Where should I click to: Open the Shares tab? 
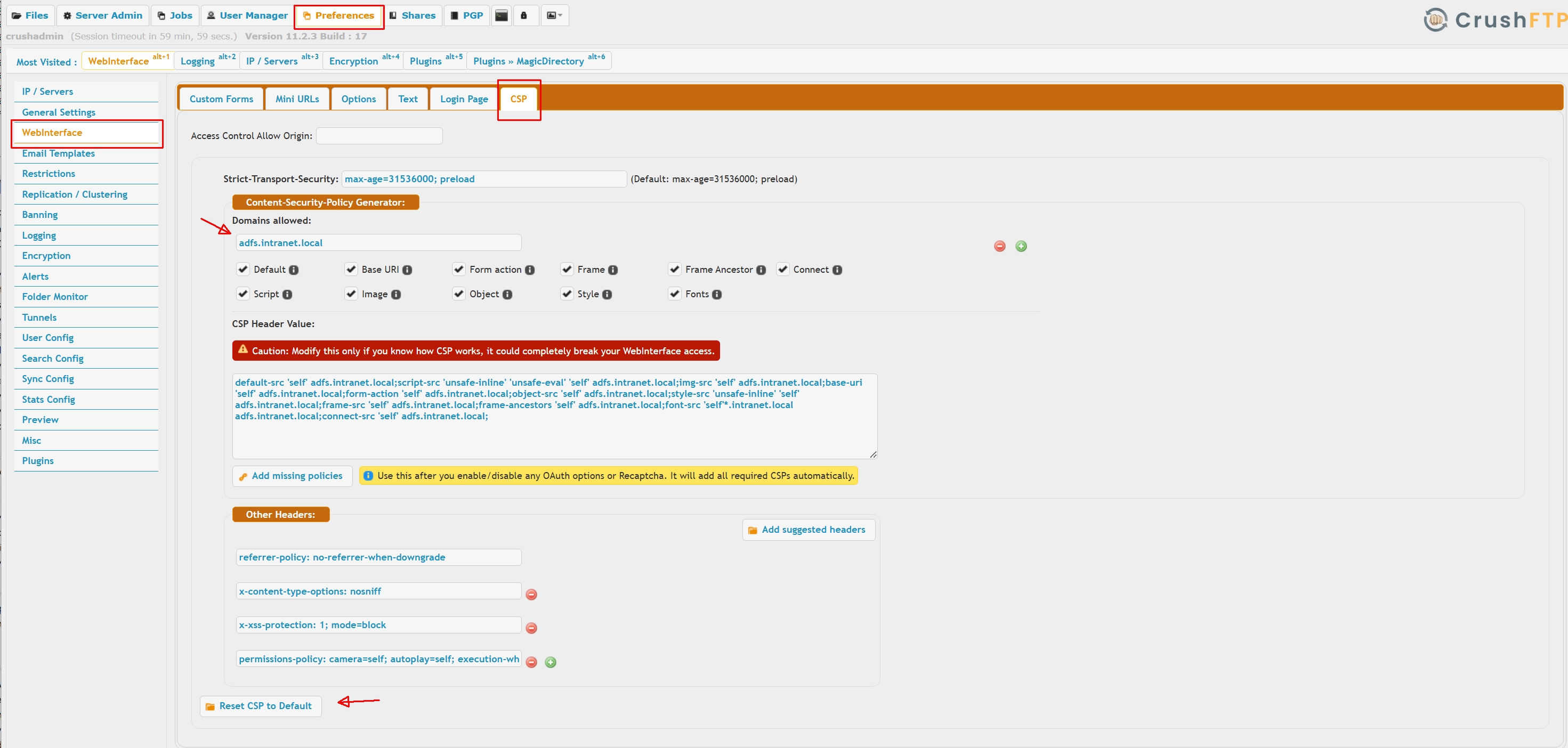click(x=413, y=16)
